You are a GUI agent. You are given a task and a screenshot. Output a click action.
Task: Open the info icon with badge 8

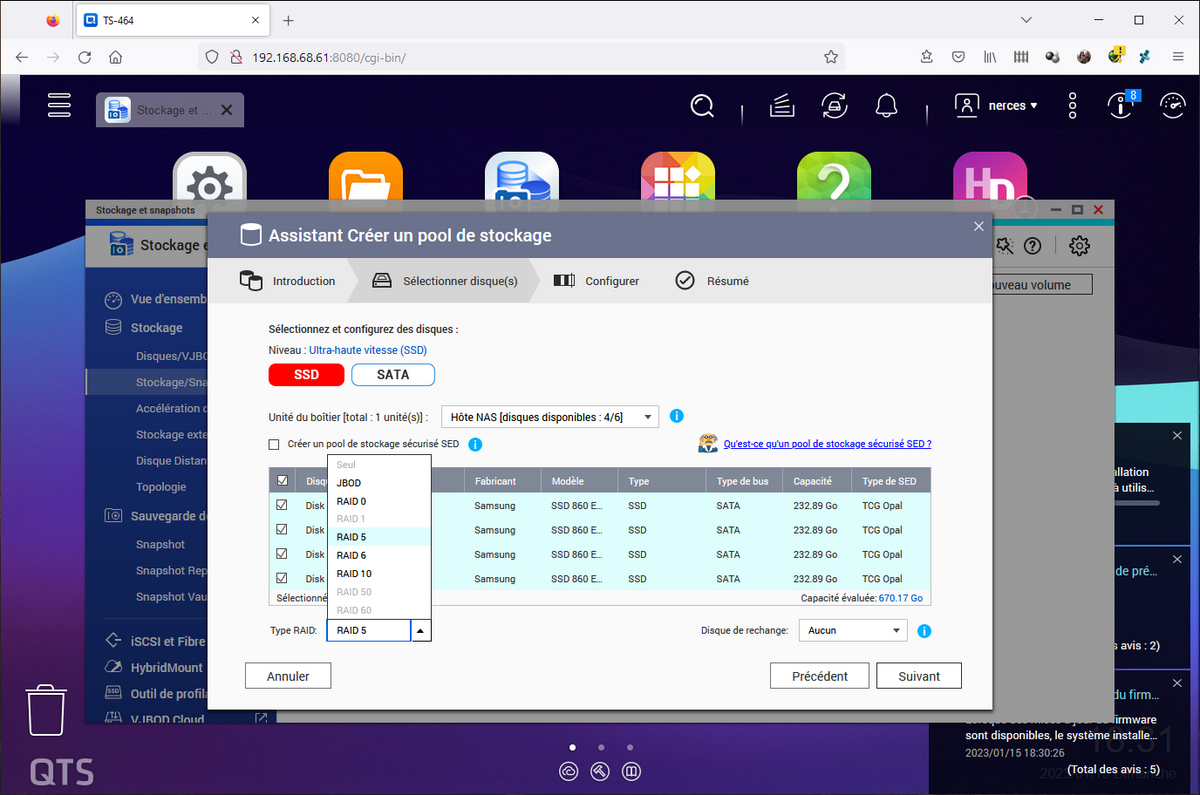(1121, 104)
